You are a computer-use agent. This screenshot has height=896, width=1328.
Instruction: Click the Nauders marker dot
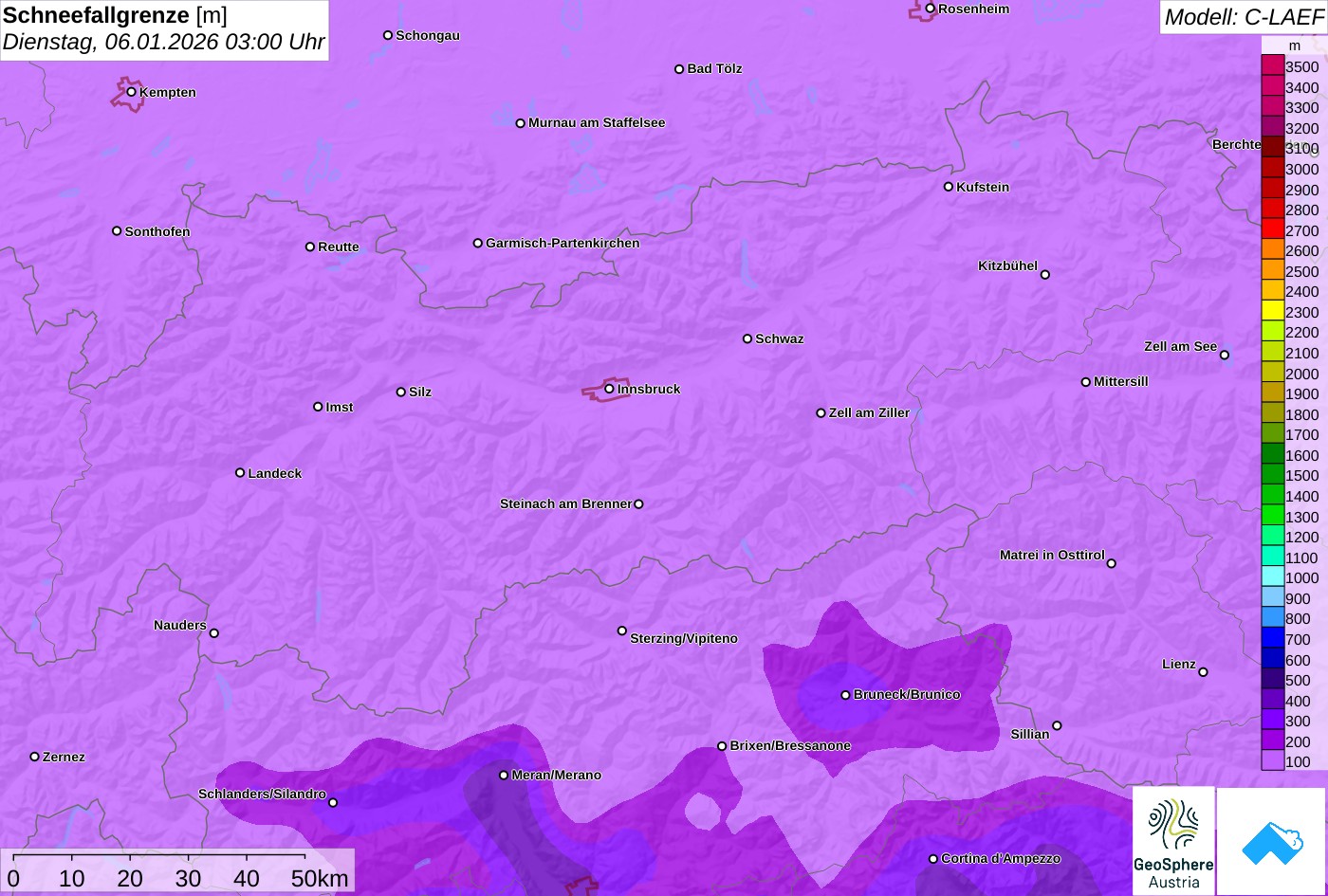213,632
